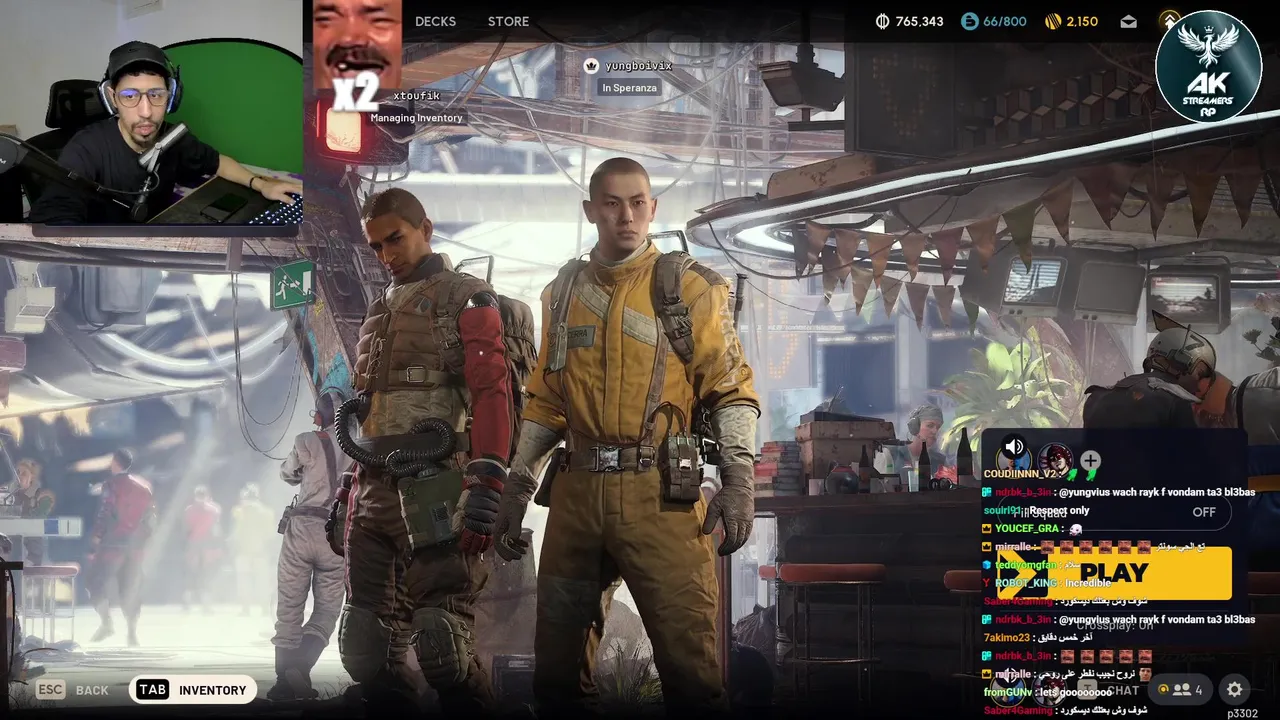Click 7akimo23 username in chat overlay
The image size is (1280, 720).
pos(1006,638)
